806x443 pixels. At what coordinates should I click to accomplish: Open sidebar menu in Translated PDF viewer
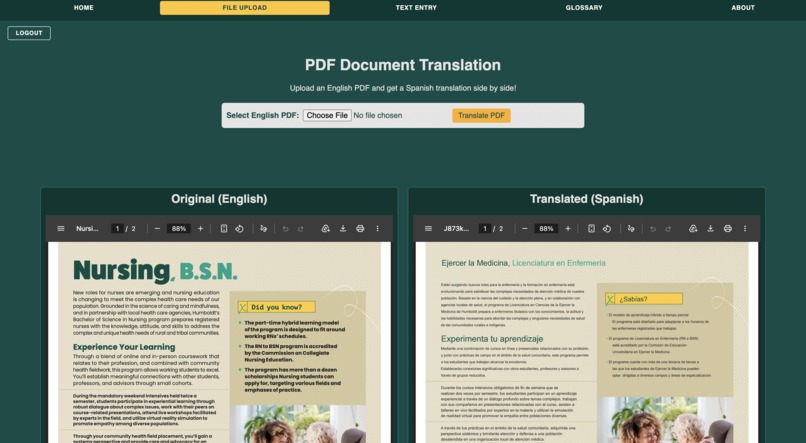tap(428, 229)
